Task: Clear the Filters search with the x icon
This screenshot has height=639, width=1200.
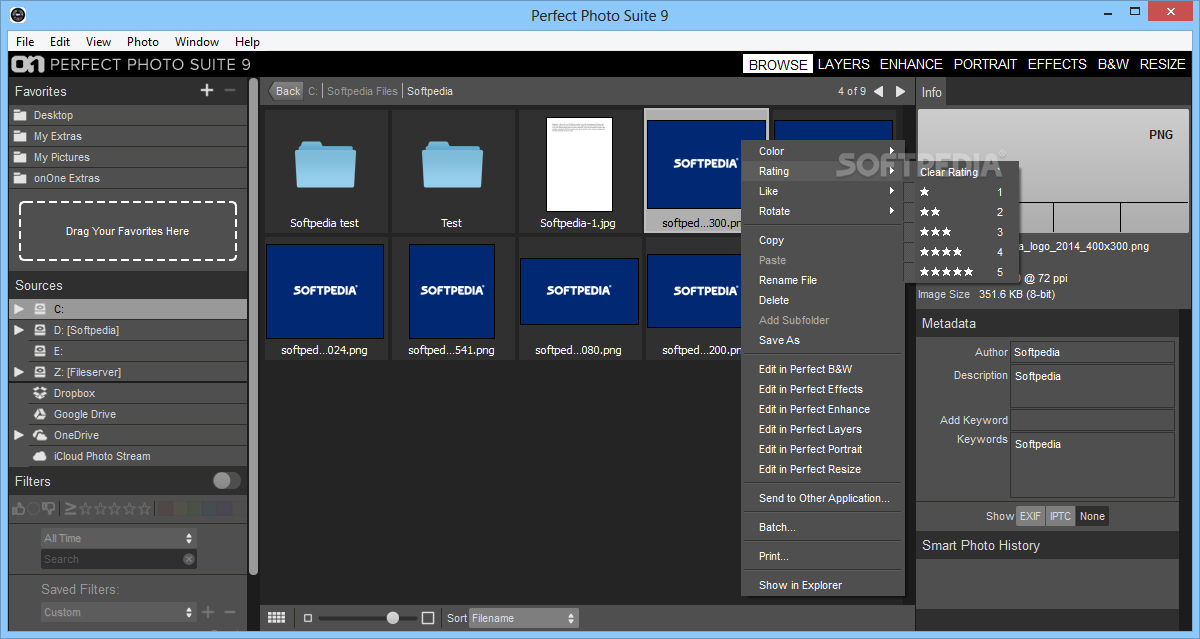Action: pos(189,559)
